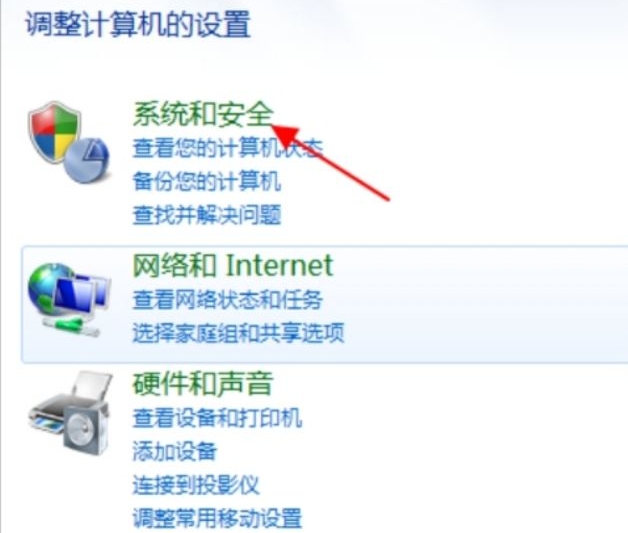Open the 网络和 Internet category
The width and height of the screenshot is (628, 533).
tap(233, 265)
